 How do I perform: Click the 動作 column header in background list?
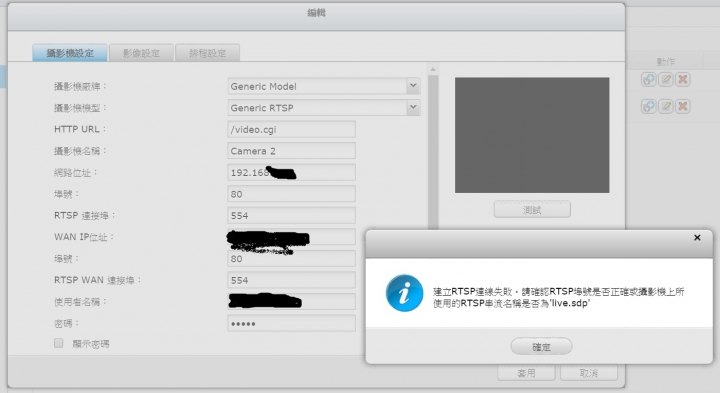click(x=665, y=62)
